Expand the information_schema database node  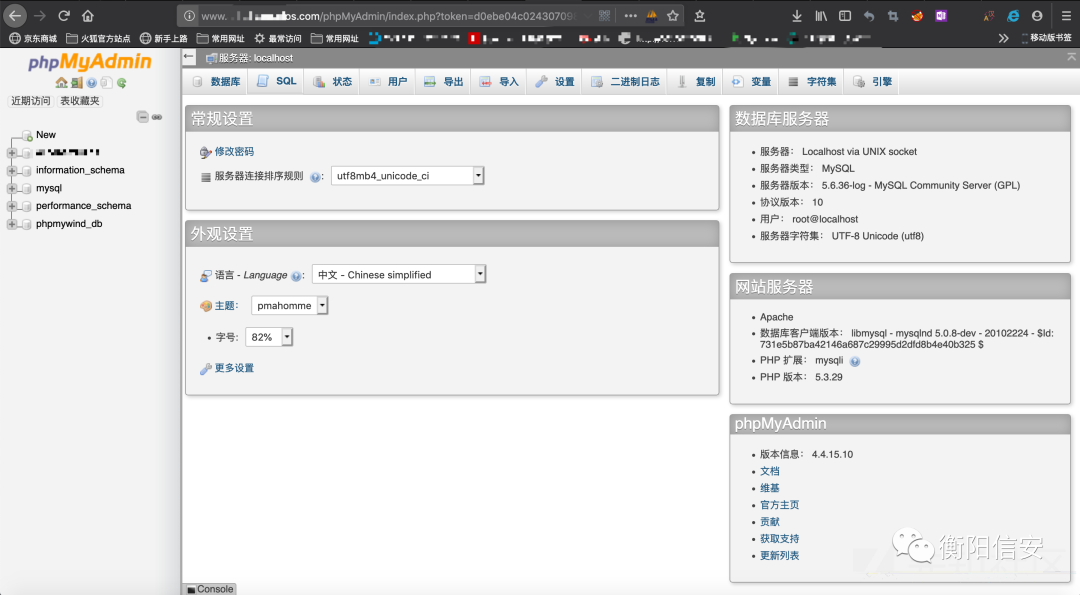click(x=12, y=171)
